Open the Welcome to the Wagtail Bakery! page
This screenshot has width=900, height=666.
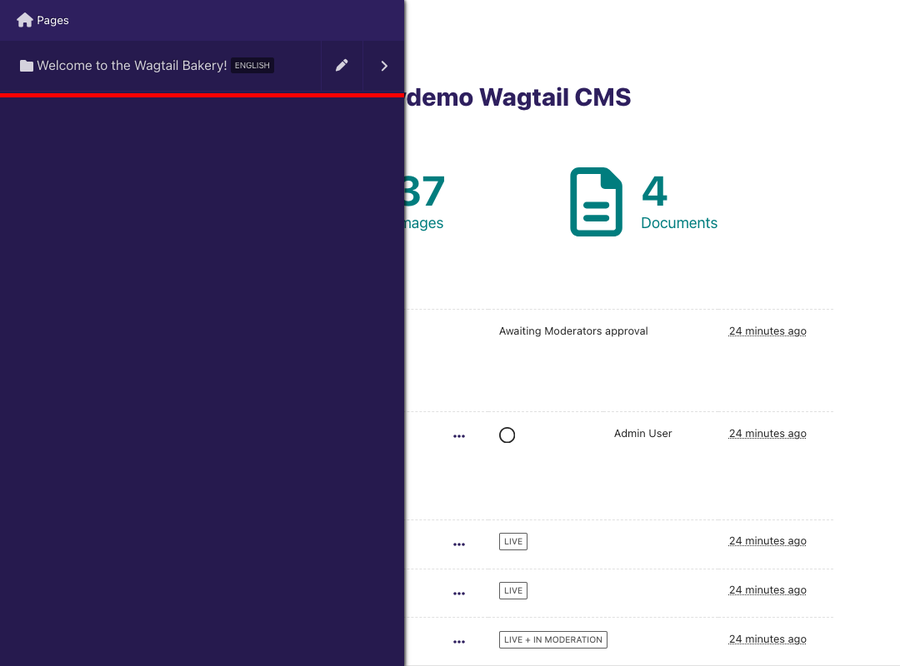coord(131,66)
